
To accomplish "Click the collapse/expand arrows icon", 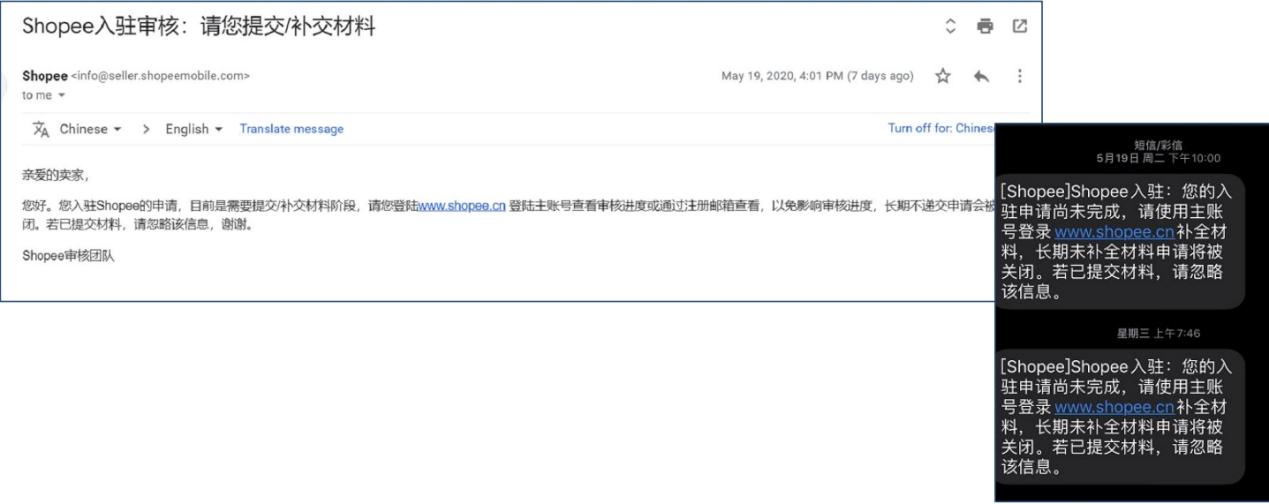I will pyautogui.click(x=951, y=27).
